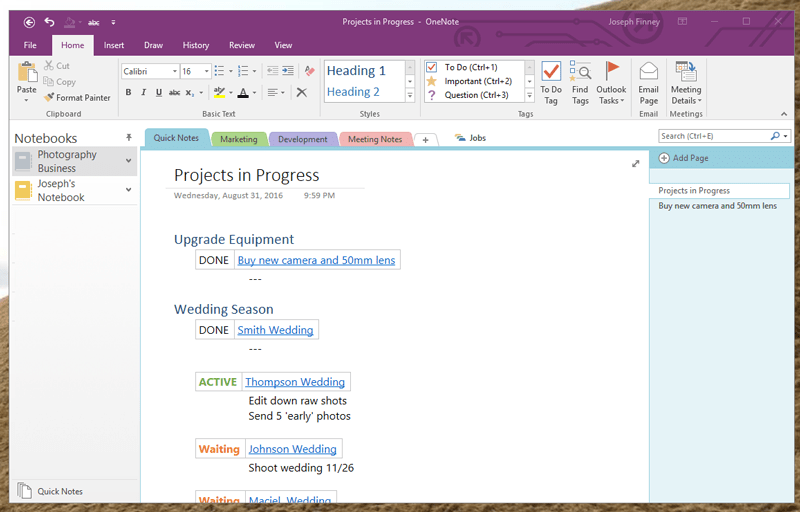Image resolution: width=800 pixels, height=512 pixels.
Task: Apply the Heading 2 style
Action: (353, 92)
